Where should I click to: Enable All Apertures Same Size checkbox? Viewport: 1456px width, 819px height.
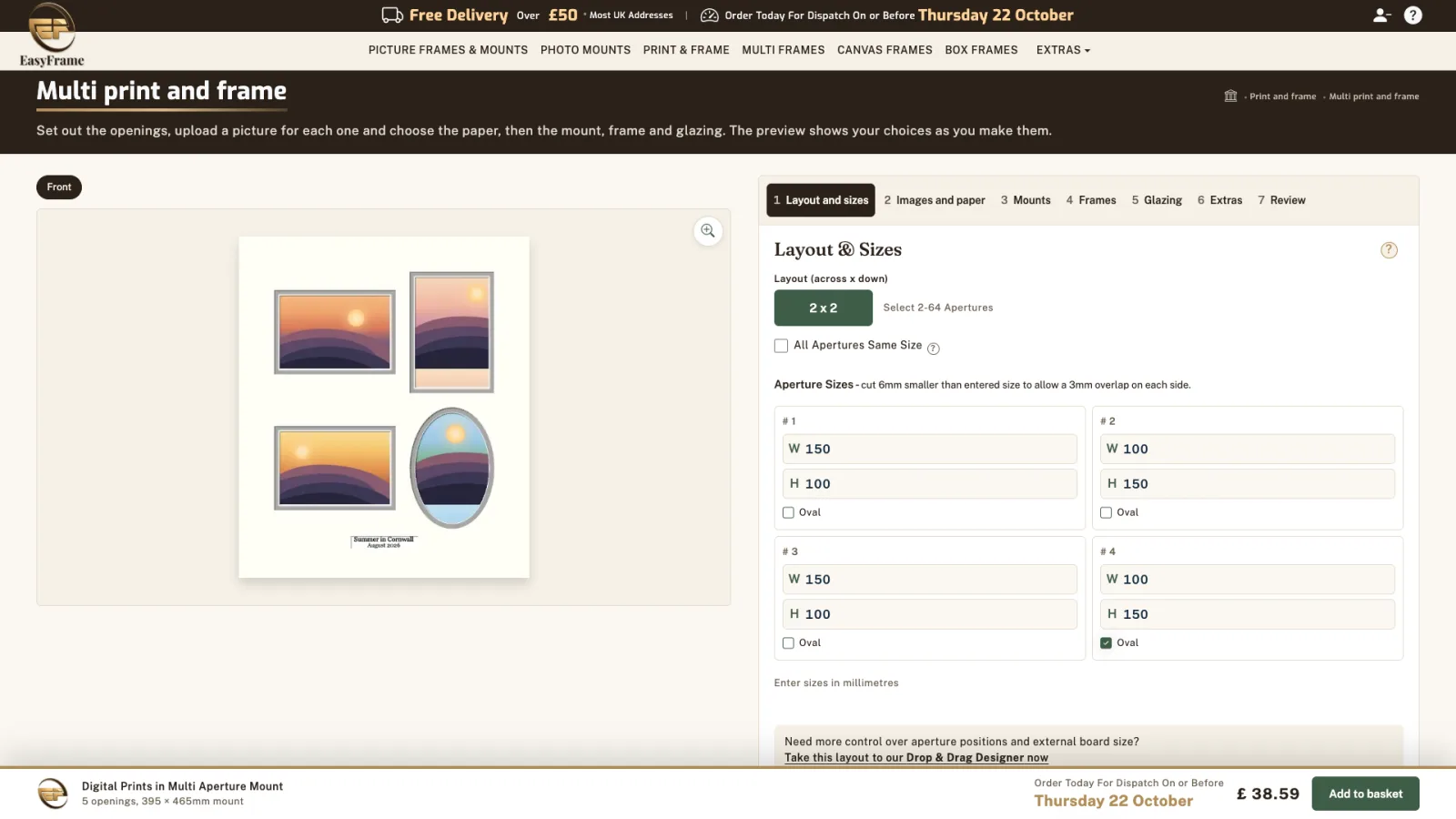[x=781, y=346]
